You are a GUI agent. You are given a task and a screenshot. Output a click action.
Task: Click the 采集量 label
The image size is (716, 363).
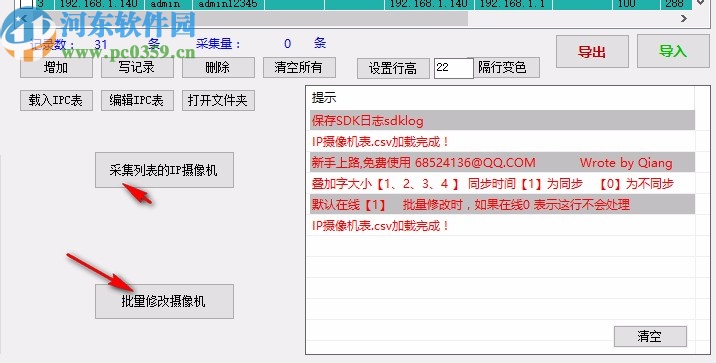[218, 44]
